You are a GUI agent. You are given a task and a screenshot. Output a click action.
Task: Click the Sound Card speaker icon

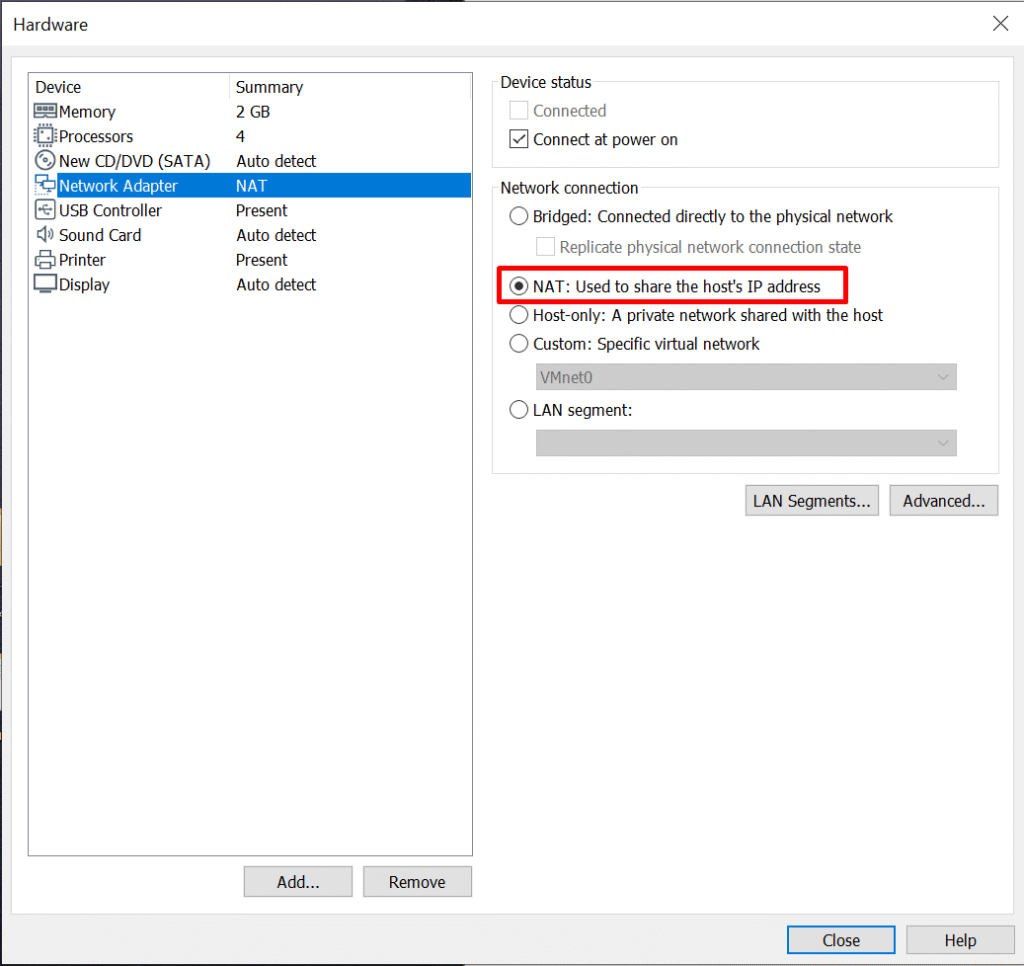[x=45, y=235]
